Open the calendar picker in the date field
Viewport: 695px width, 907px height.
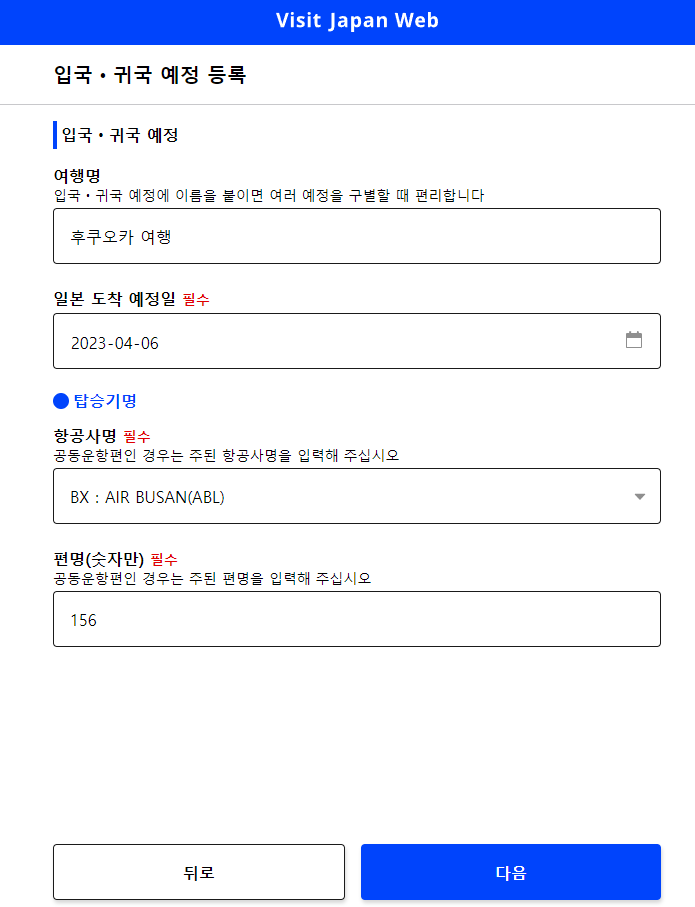pos(634,339)
